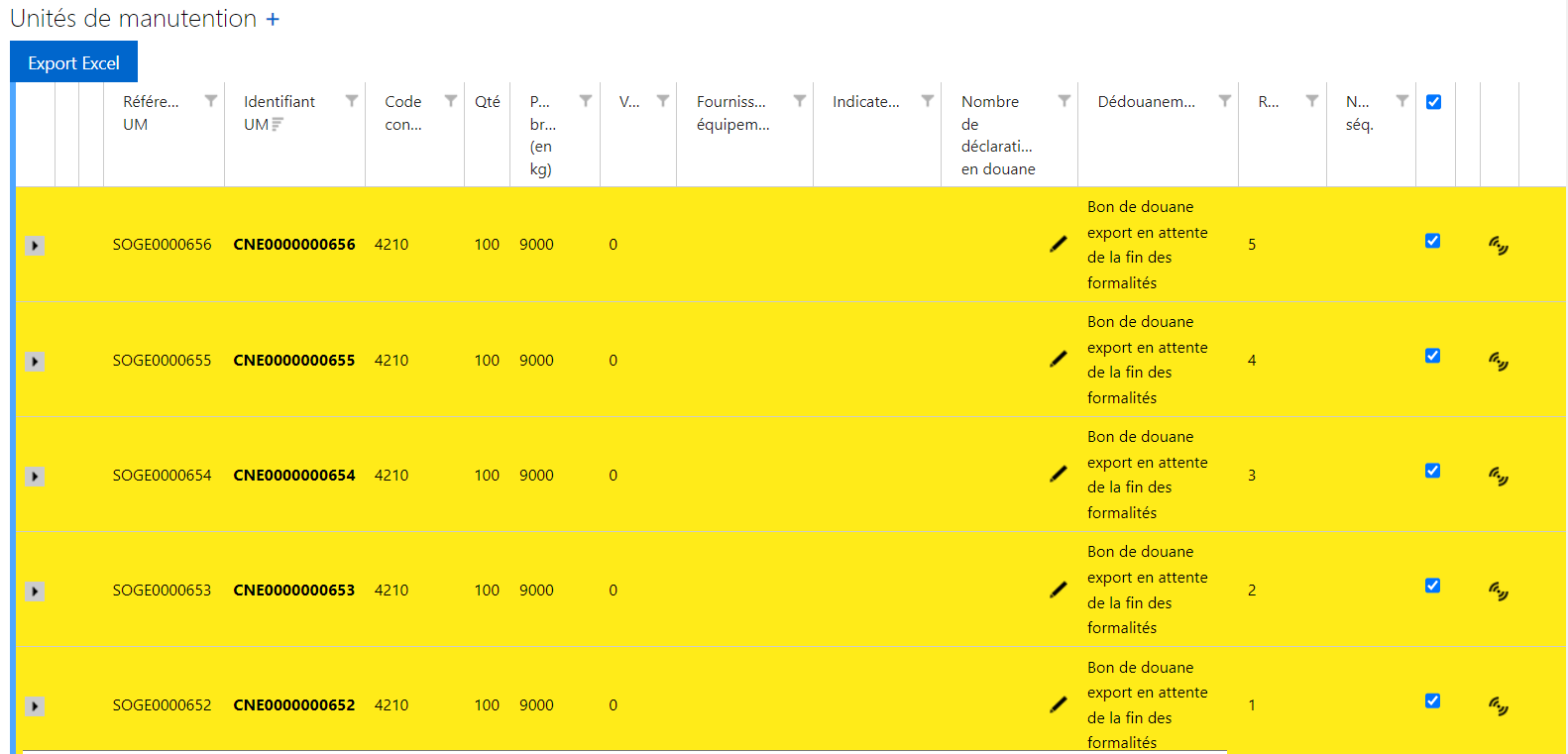This screenshot has height=754, width=1568.
Task: Click customs status text in SOGE0000653 row
Action: tap(1148, 590)
